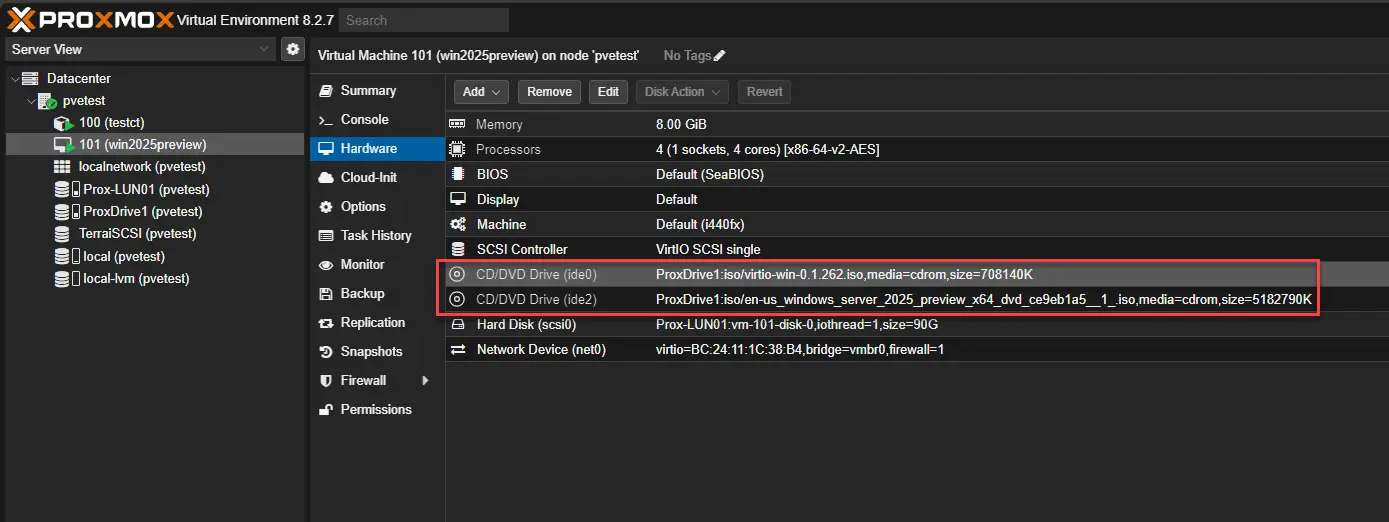Image resolution: width=1389 pixels, height=522 pixels.
Task: Select local-lvm (pvetest) in the tree
Action: (x=136, y=278)
